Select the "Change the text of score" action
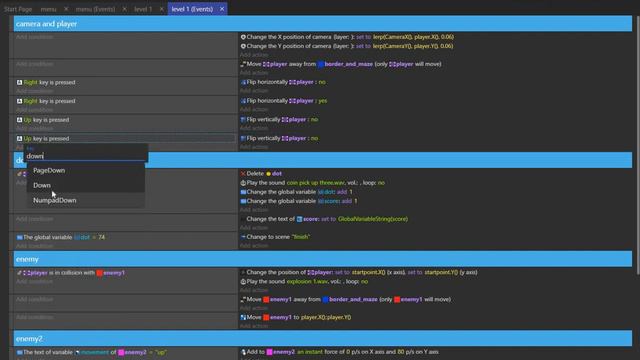 coord(324,219)
